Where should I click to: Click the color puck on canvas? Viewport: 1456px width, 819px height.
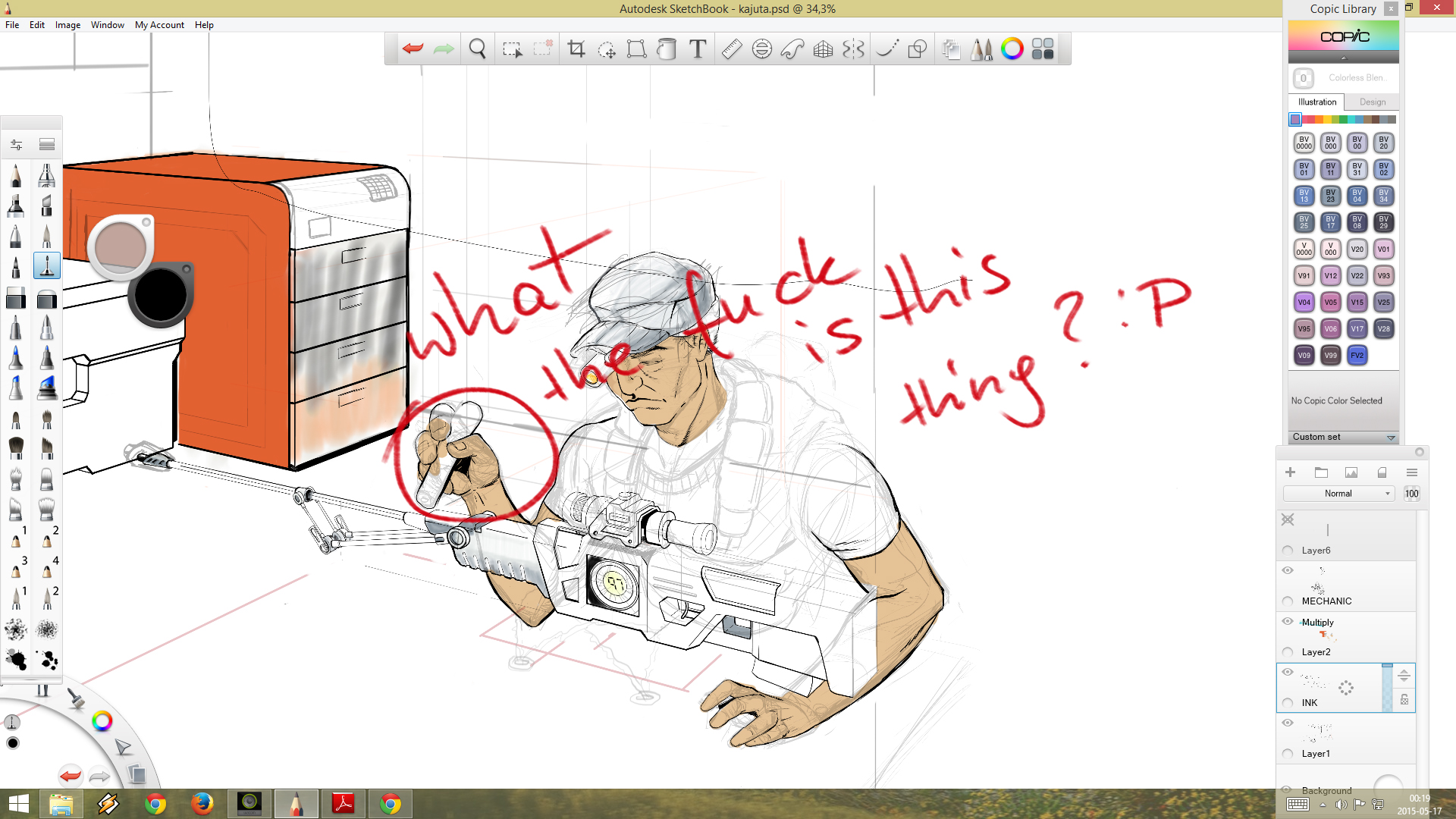[121, 247]
